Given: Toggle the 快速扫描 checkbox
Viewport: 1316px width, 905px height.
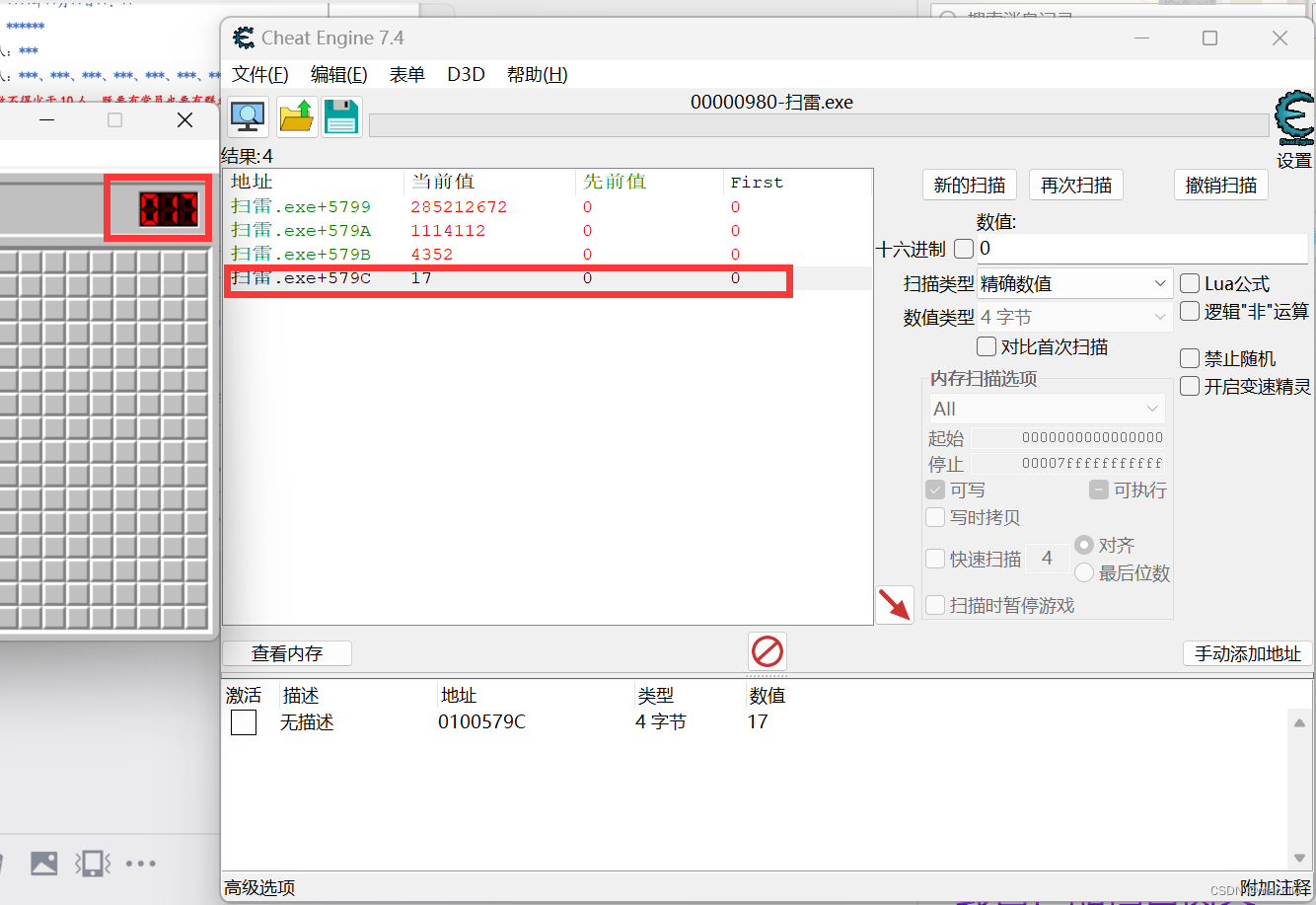Looking at the screenshot, I should (935, 559).
